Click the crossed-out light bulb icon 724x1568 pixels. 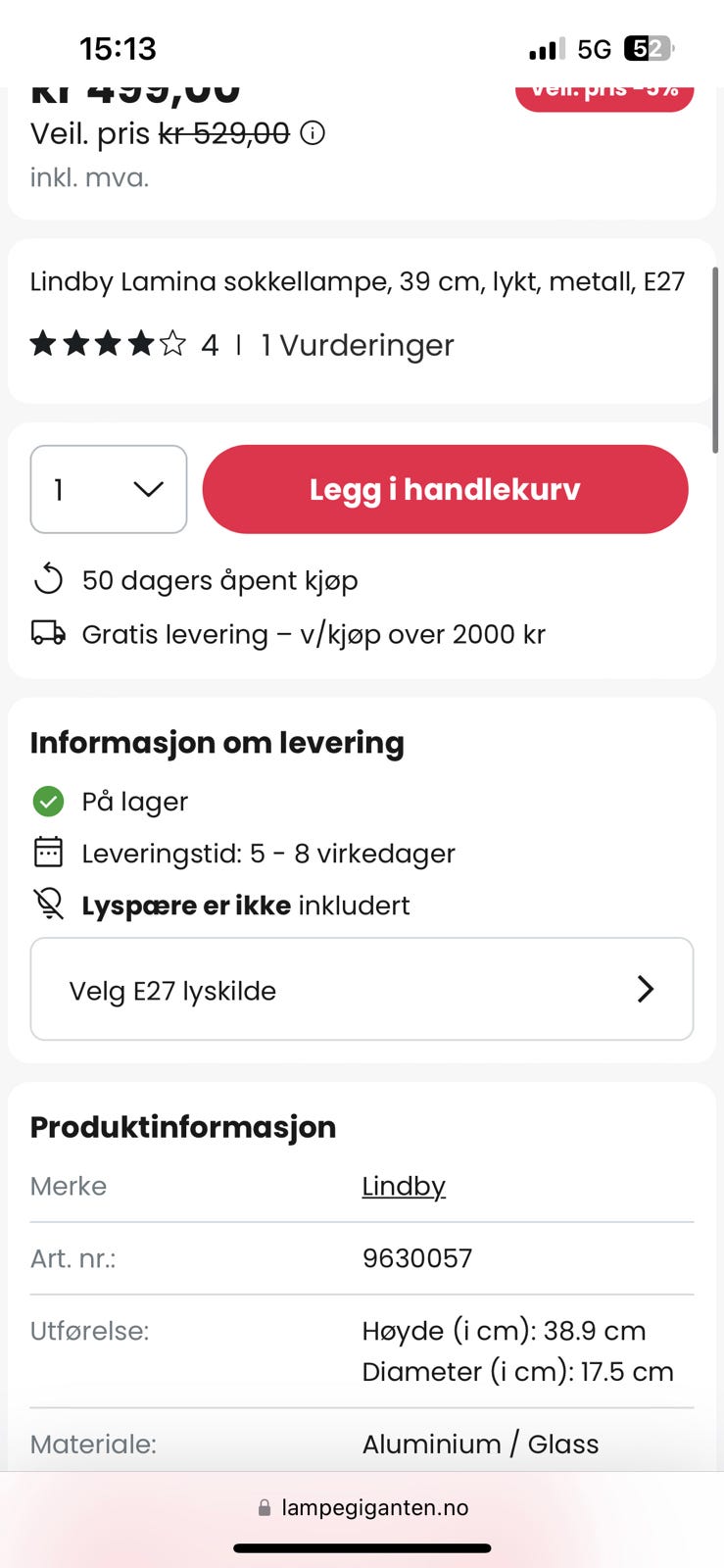click(48, 905)
